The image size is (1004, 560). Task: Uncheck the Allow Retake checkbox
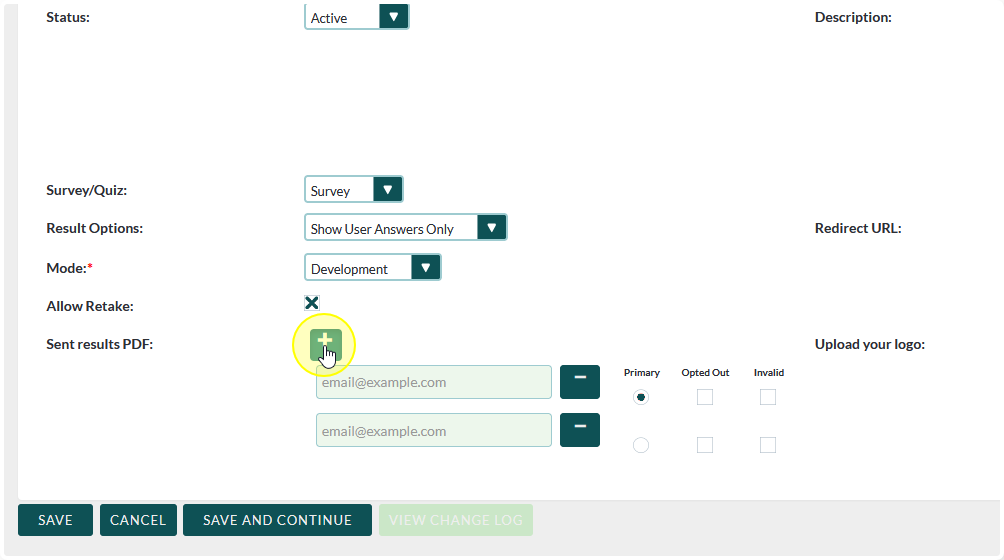312,303
